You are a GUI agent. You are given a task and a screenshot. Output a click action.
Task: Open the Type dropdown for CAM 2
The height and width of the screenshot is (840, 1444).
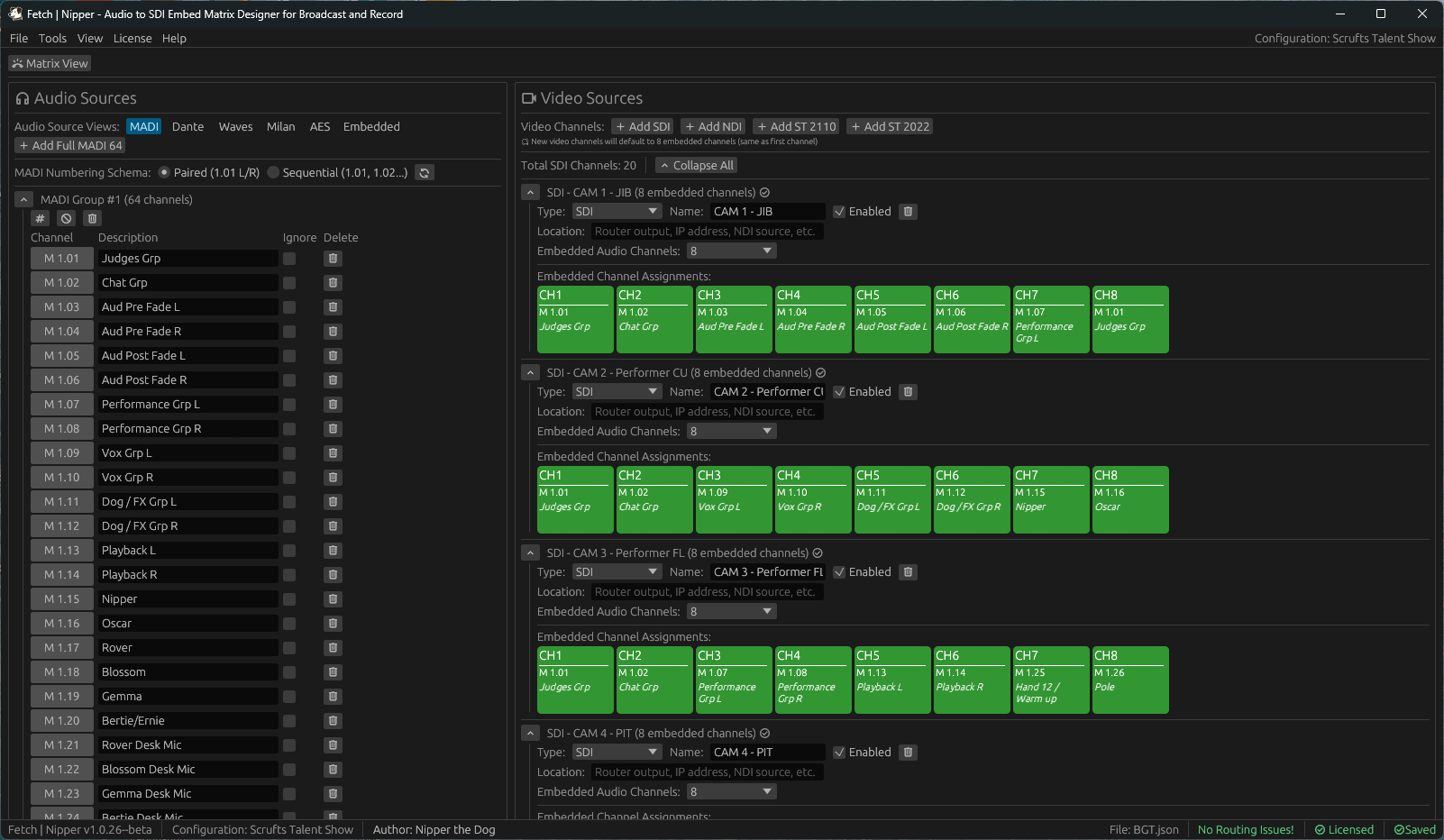tap(617, 391)
